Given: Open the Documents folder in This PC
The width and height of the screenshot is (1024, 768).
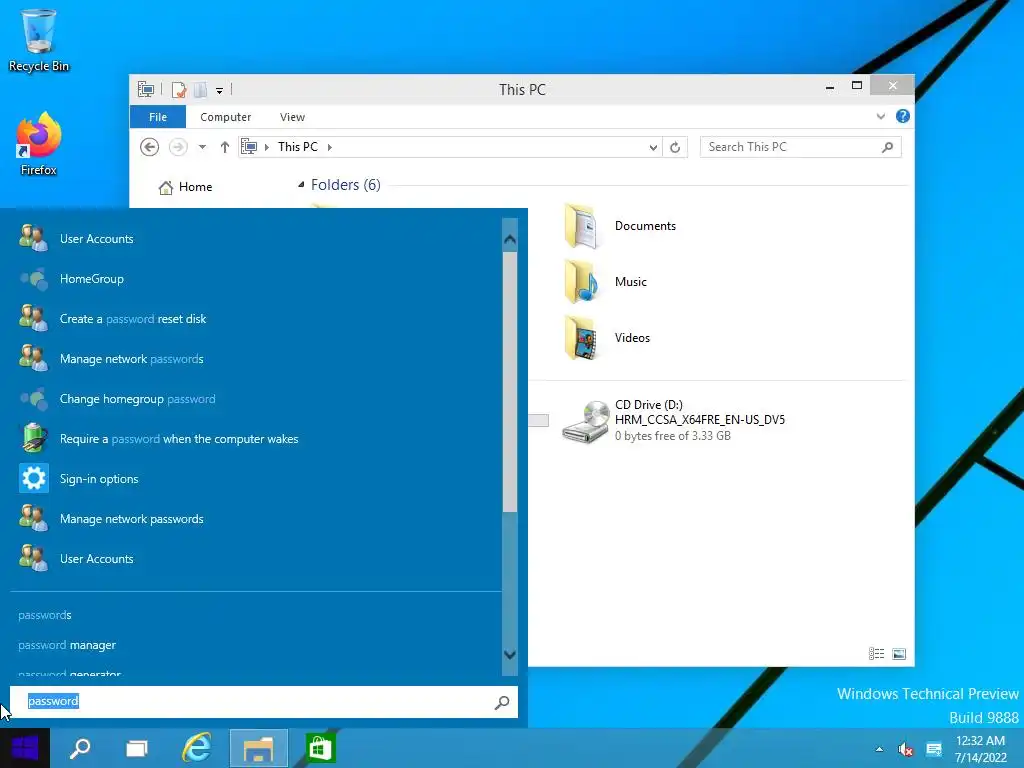Looking at the screenshot, I should pos(620,226).
